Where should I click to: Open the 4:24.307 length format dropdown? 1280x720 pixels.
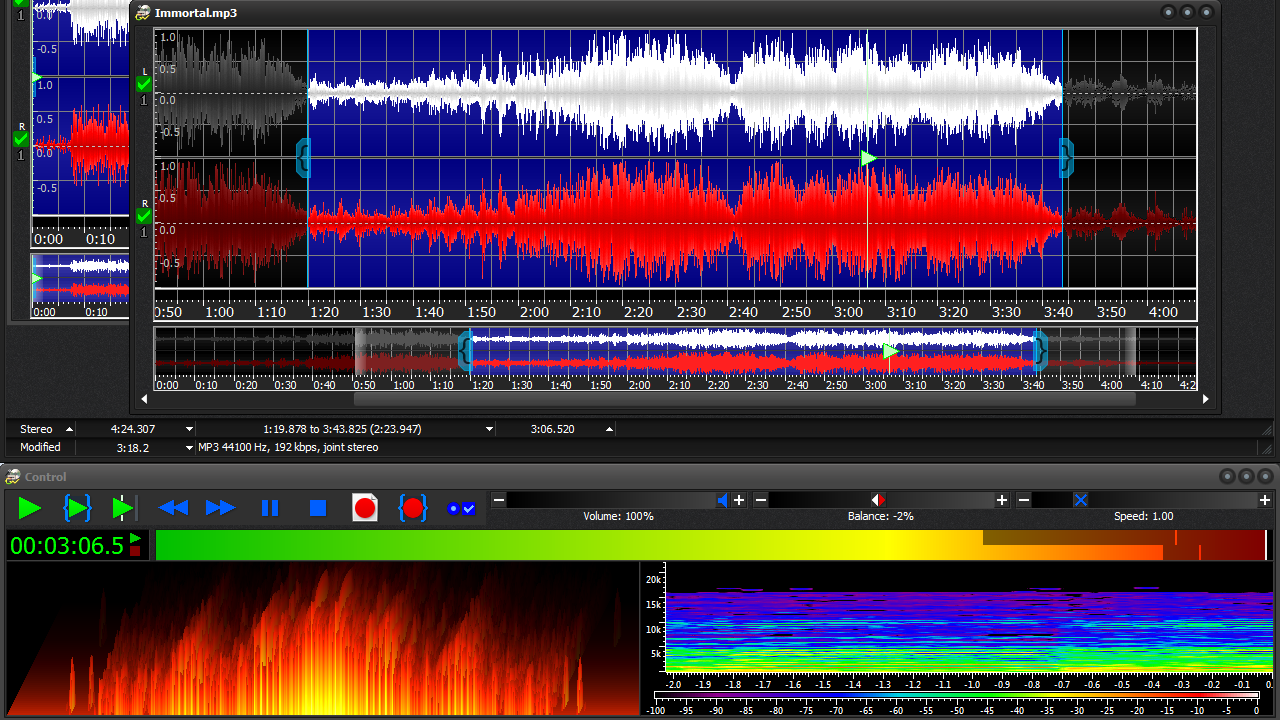(x=188, y=429)
